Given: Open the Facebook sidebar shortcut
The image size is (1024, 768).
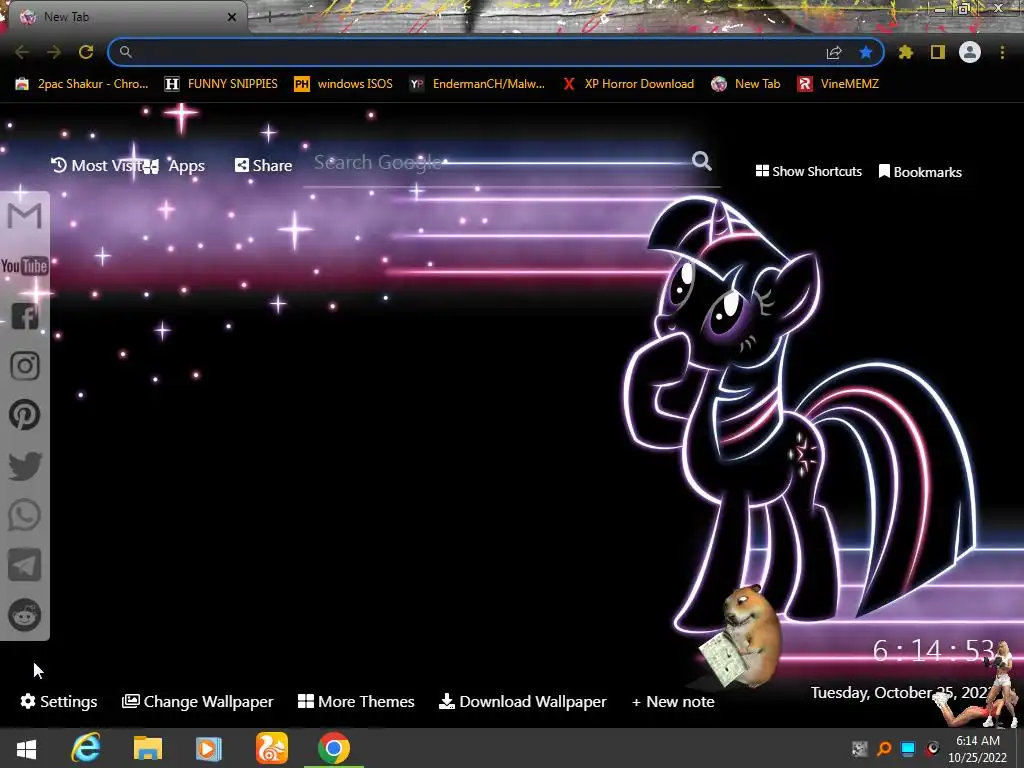Looking at the screenshot, I should pos(25,316).
